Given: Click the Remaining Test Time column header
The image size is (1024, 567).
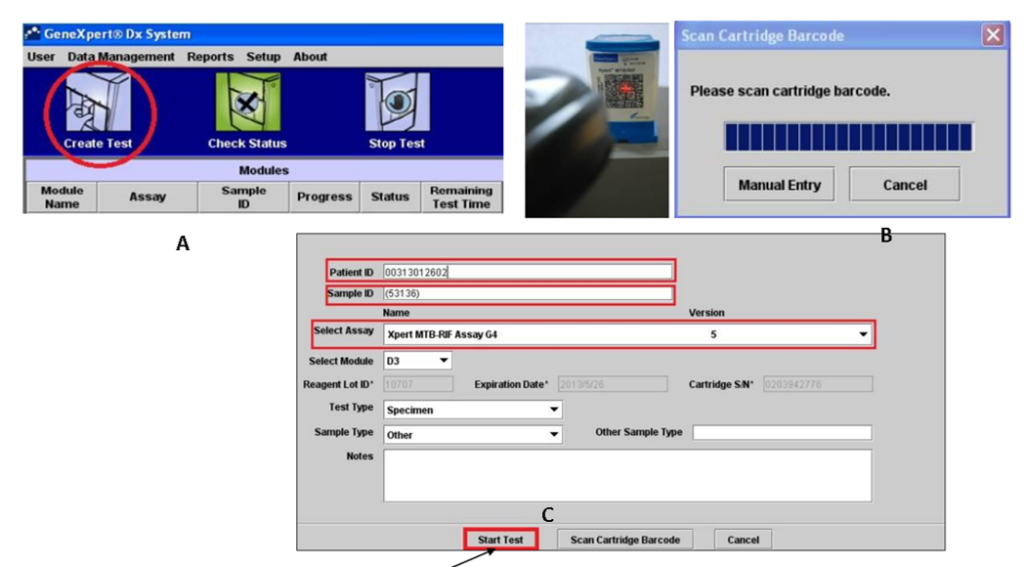Looking at the screenshot, I should coord(461,197).
